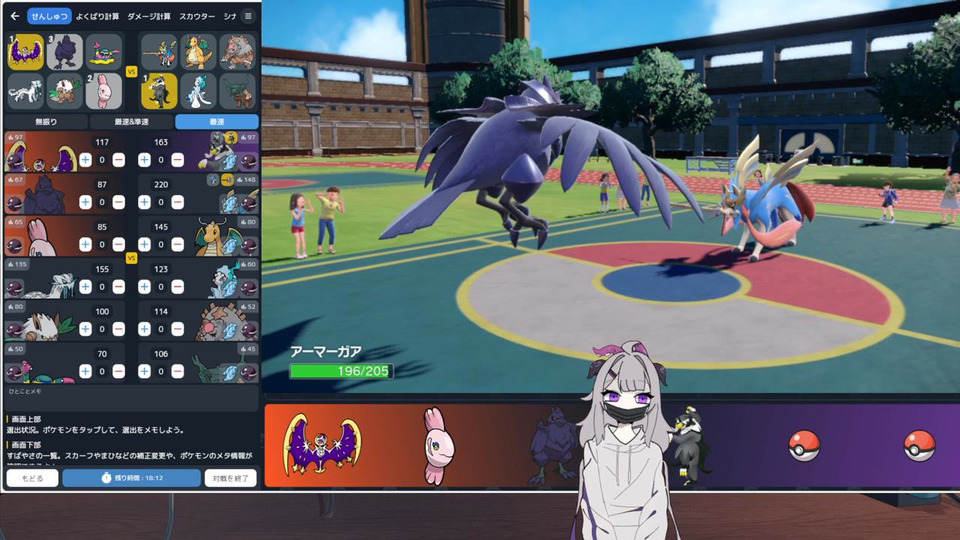960x540 pixels.
Task: Increase rank for Dragonite speed 145 row
Action: tap(144, 244)
